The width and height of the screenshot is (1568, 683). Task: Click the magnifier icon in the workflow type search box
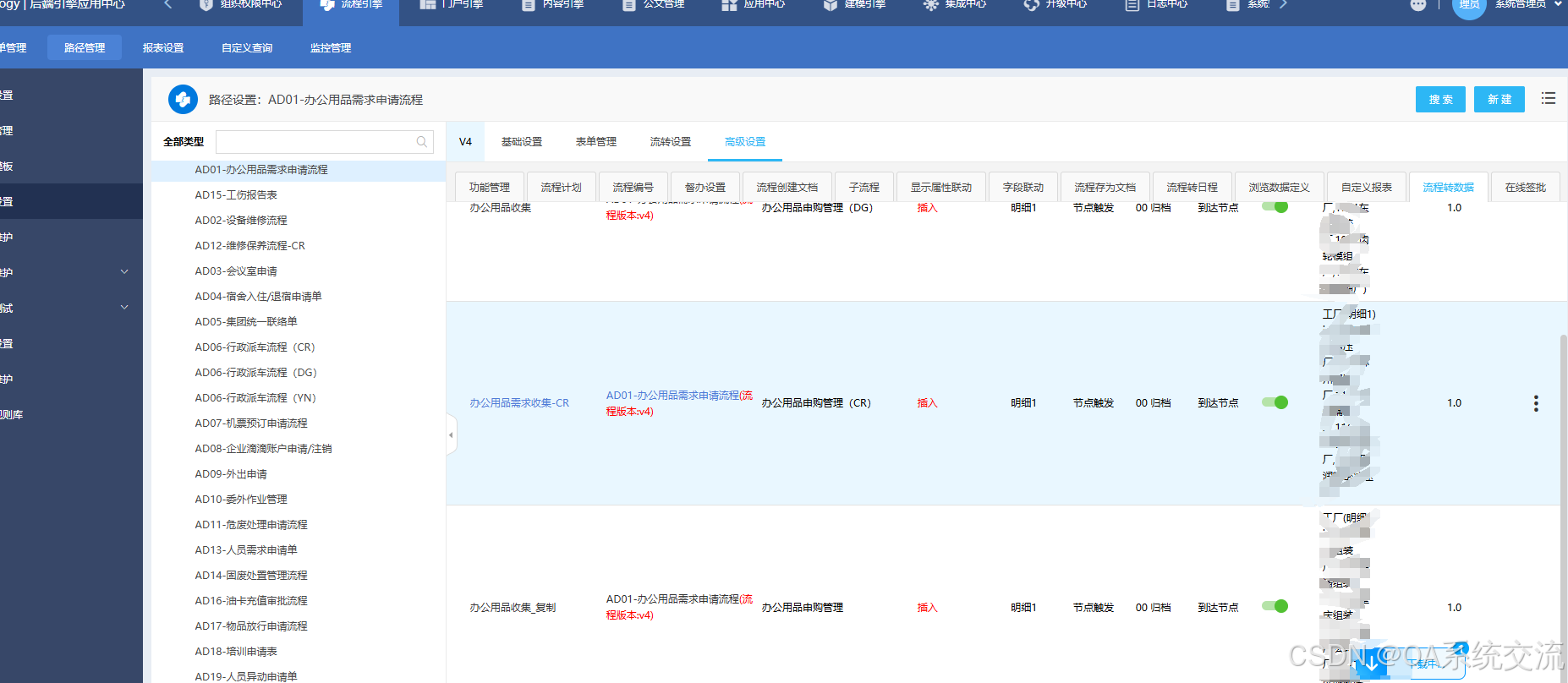click(x=421, y=142)
